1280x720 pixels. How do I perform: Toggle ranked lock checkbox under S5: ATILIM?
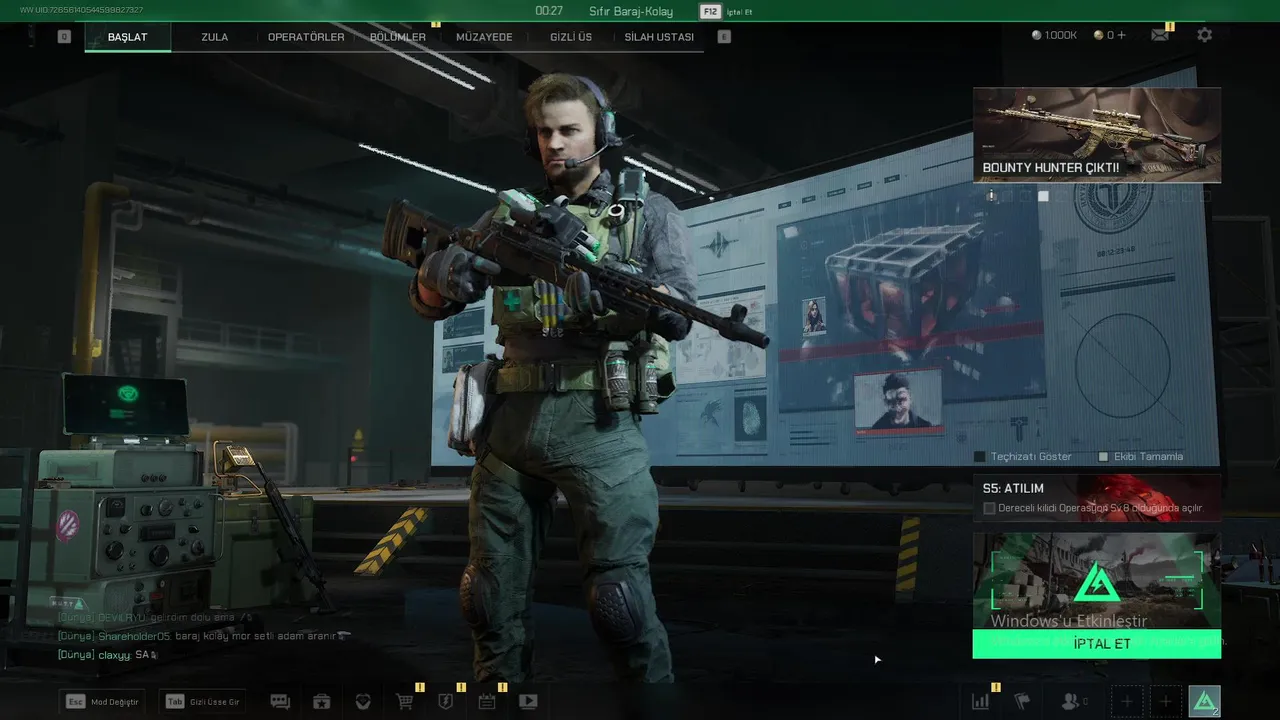coord(989,508)
